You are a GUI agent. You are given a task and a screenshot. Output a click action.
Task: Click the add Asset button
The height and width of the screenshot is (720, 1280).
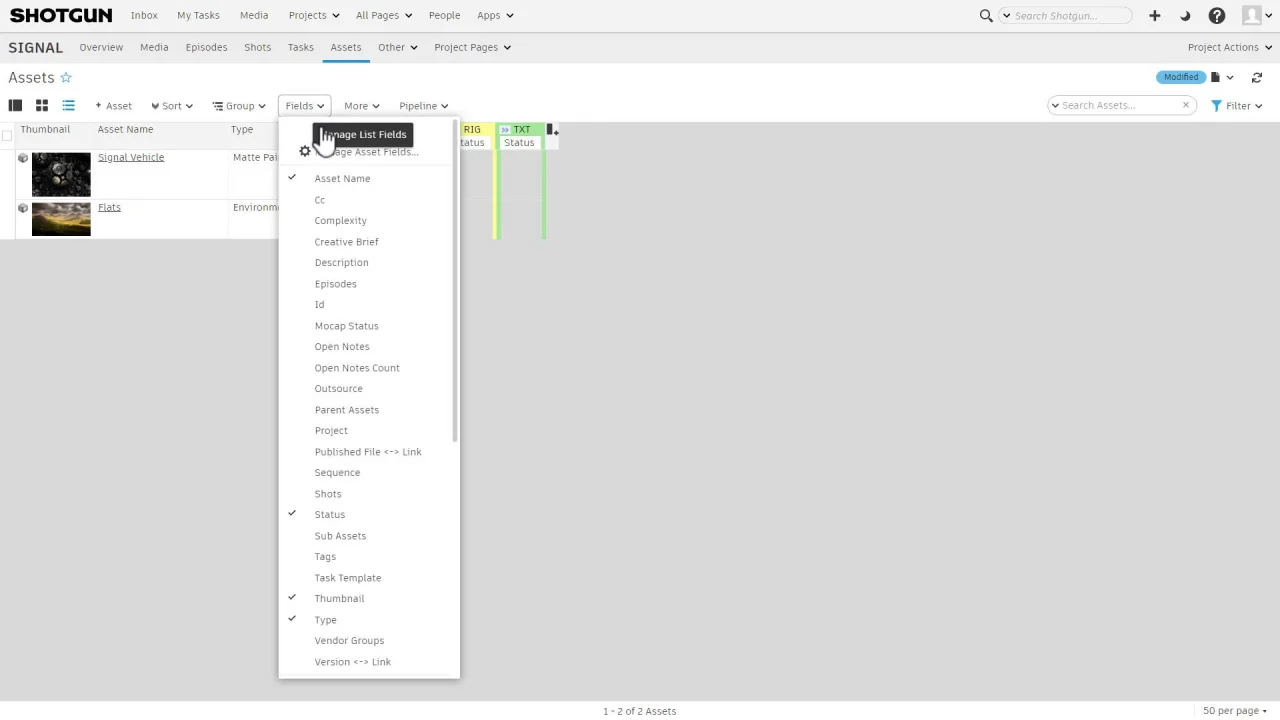pyautogui.click(x=113, y=105)
